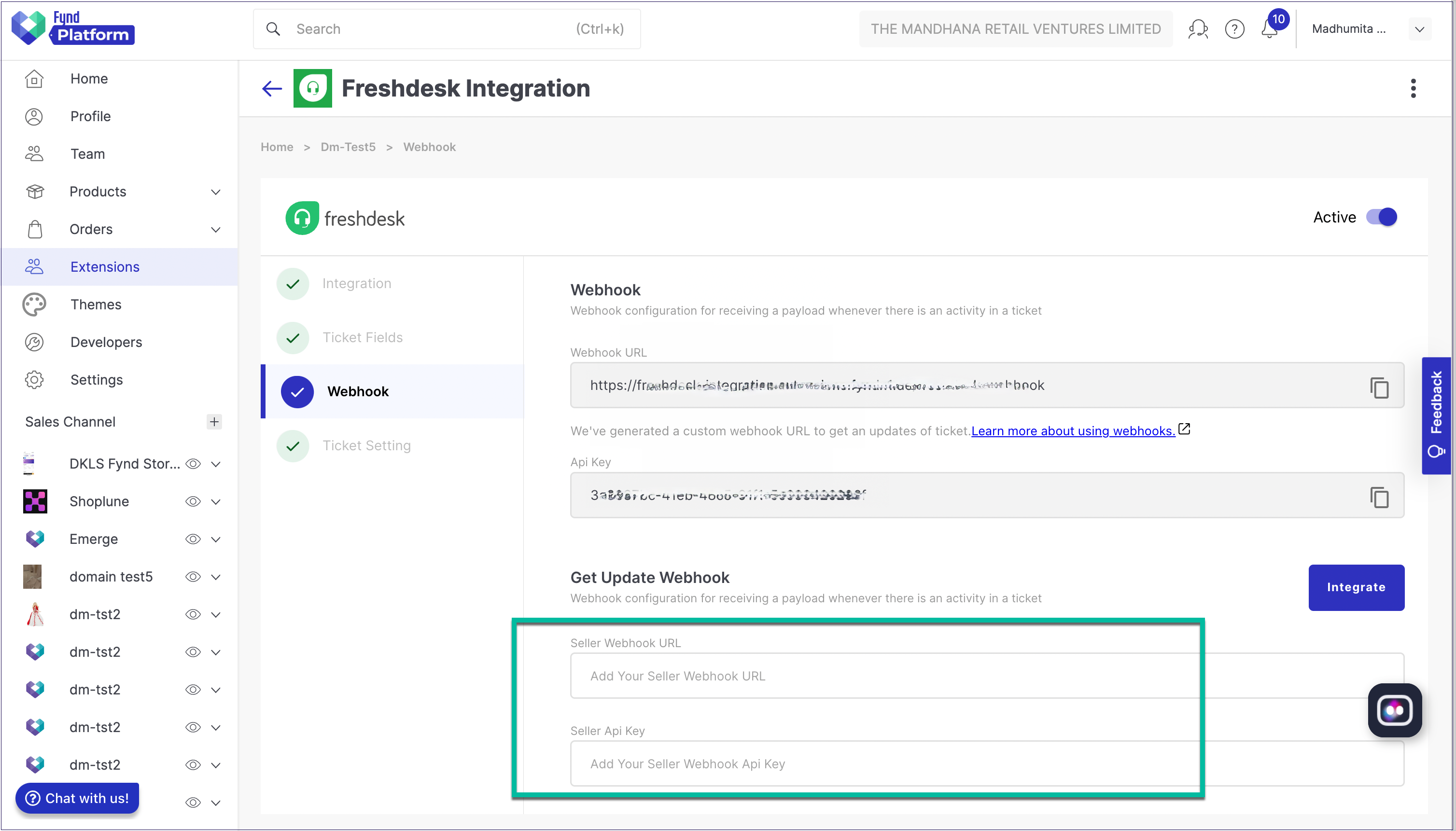Click the Extensions sidebar icon
Screen dimensions: 1456x831
(x=34, y=266)
